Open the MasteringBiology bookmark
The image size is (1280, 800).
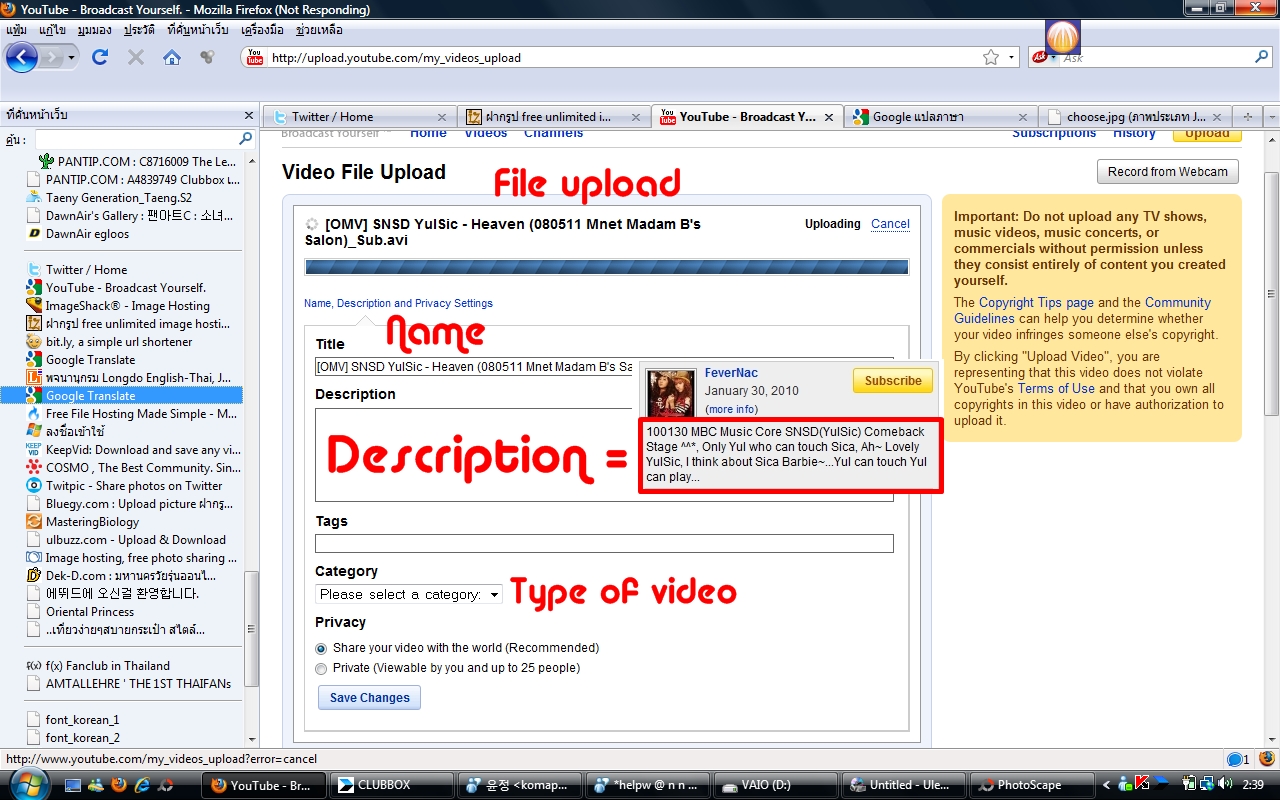(92, 522)
